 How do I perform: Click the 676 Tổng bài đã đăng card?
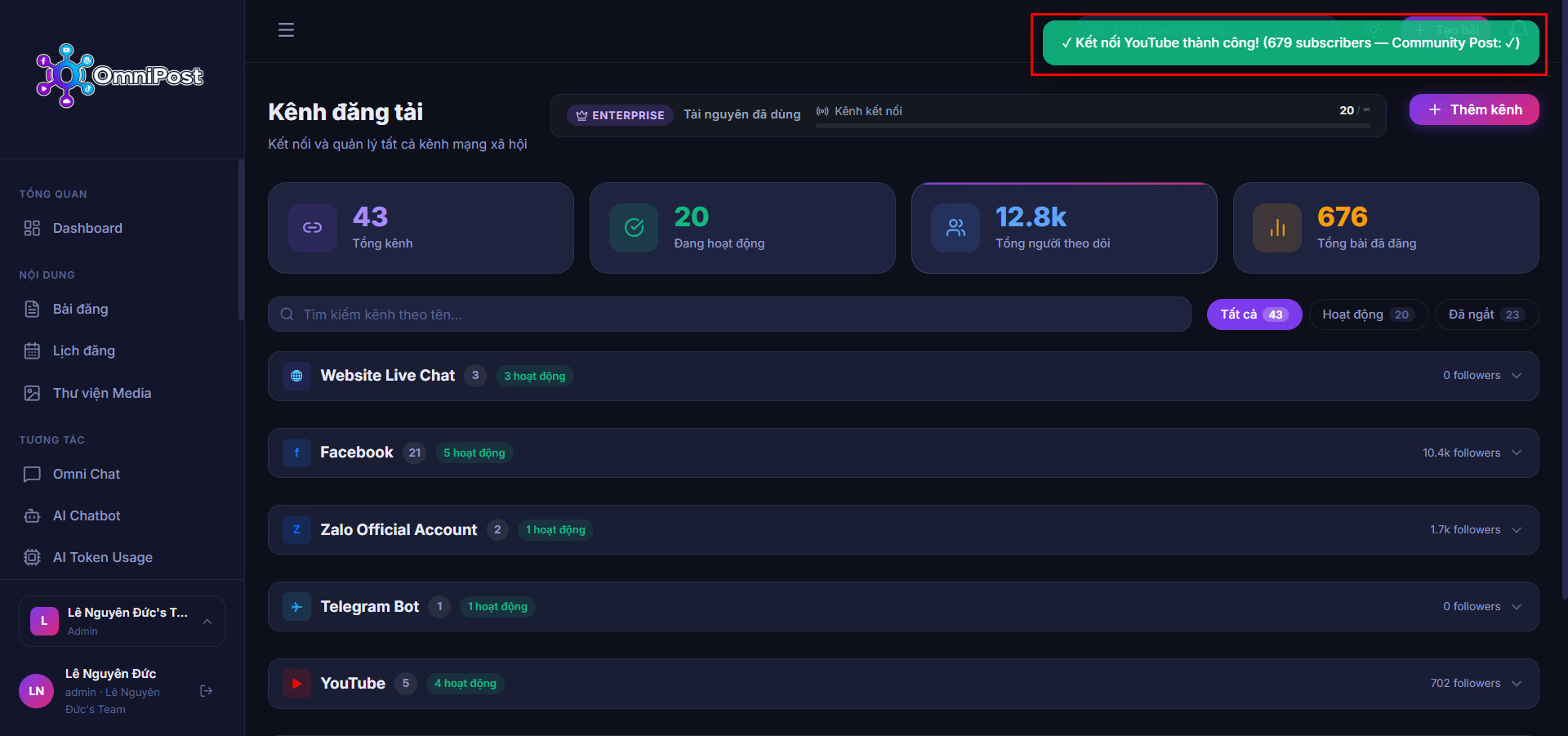tap(1386, 228)
